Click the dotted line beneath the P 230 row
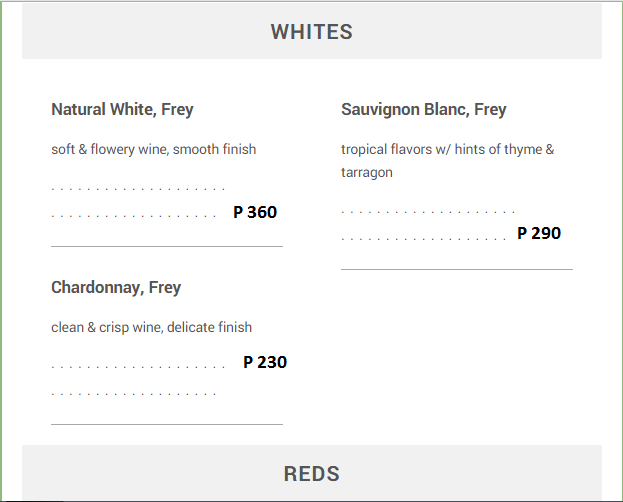 click(134, 392)
